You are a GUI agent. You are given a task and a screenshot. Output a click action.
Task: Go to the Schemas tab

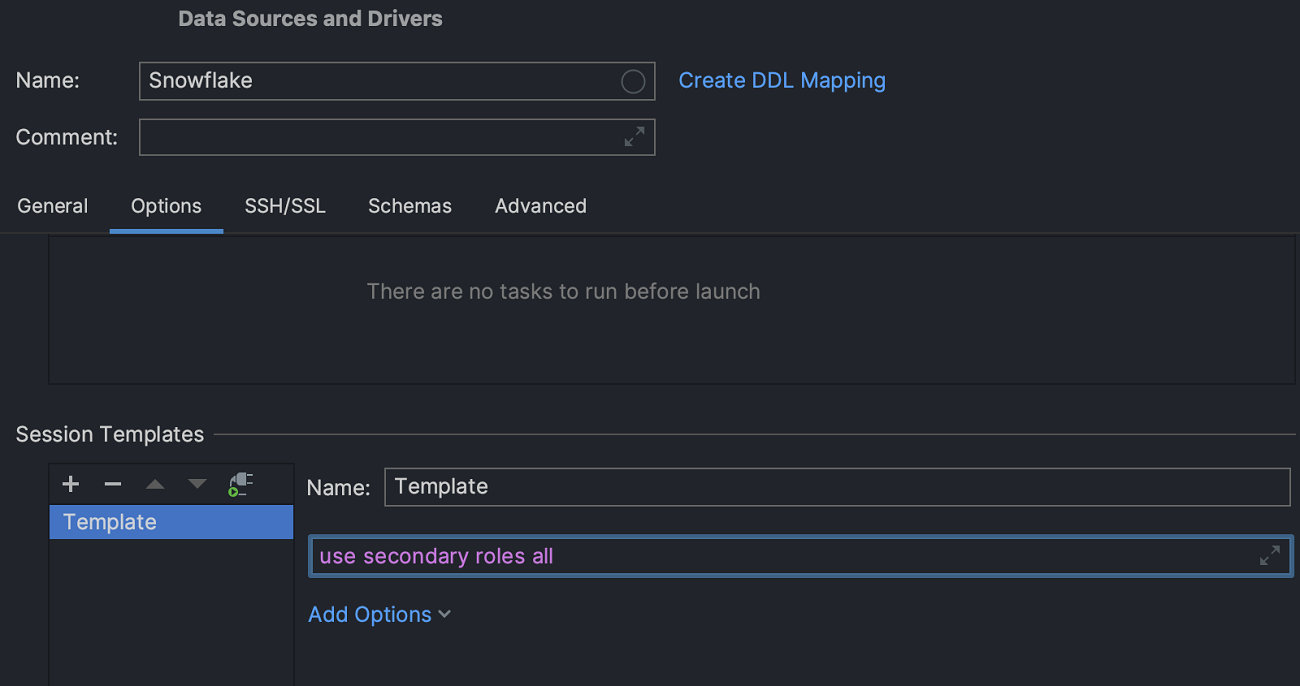point(410,206)
